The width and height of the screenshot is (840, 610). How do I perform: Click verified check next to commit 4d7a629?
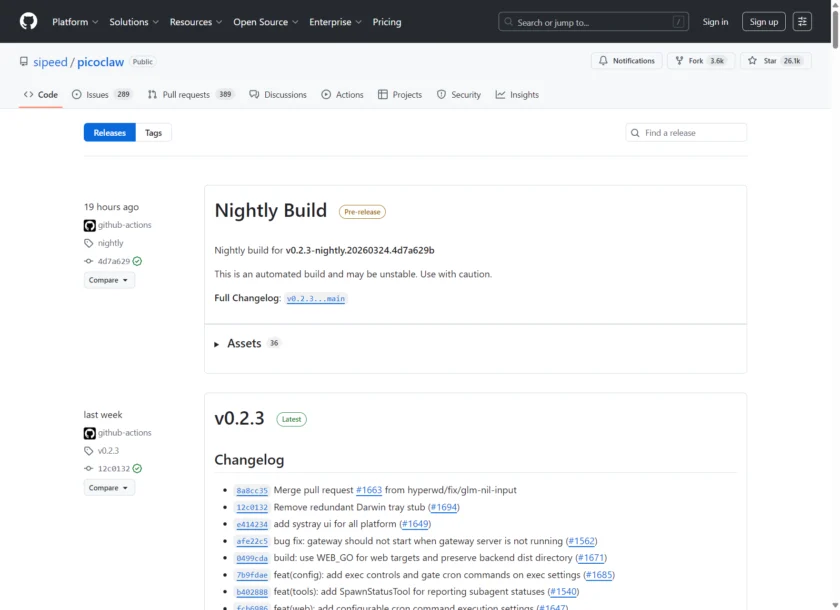coord(138,261)
